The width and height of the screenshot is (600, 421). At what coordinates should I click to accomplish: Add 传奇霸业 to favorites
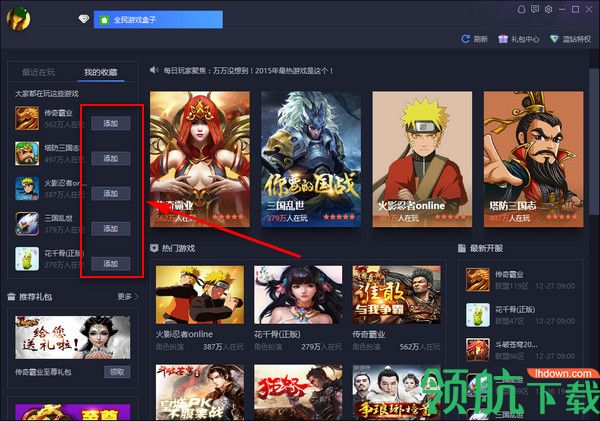pyautogui.click(x=111, y=123)
